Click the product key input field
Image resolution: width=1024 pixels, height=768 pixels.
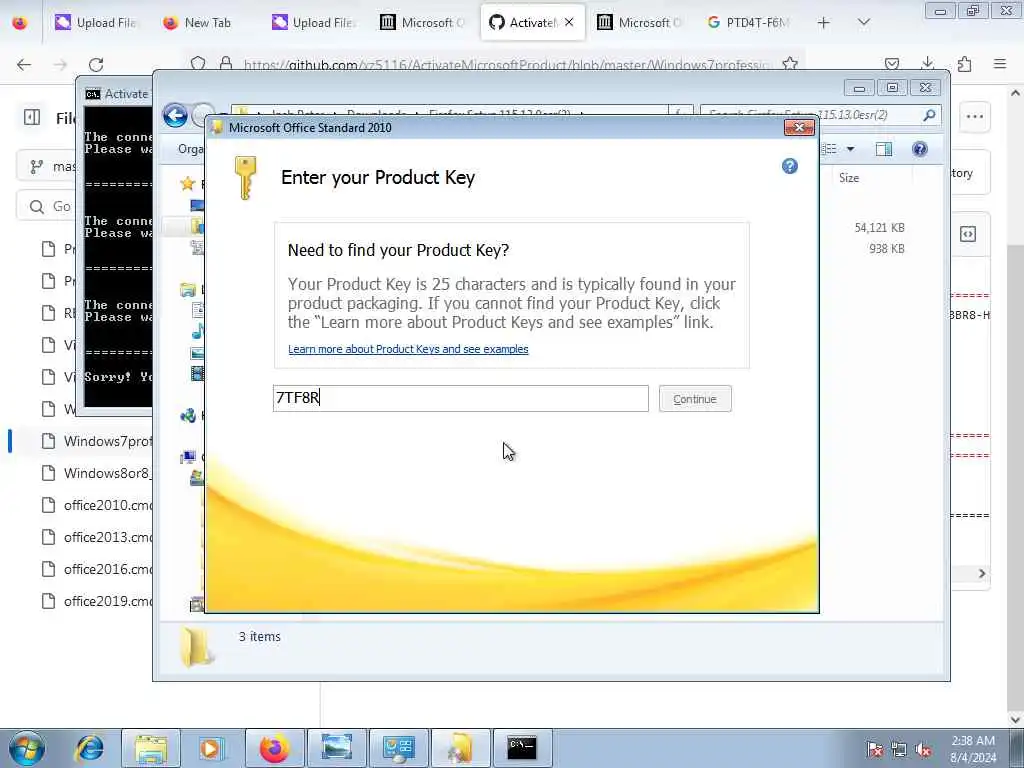click(460, 398)
